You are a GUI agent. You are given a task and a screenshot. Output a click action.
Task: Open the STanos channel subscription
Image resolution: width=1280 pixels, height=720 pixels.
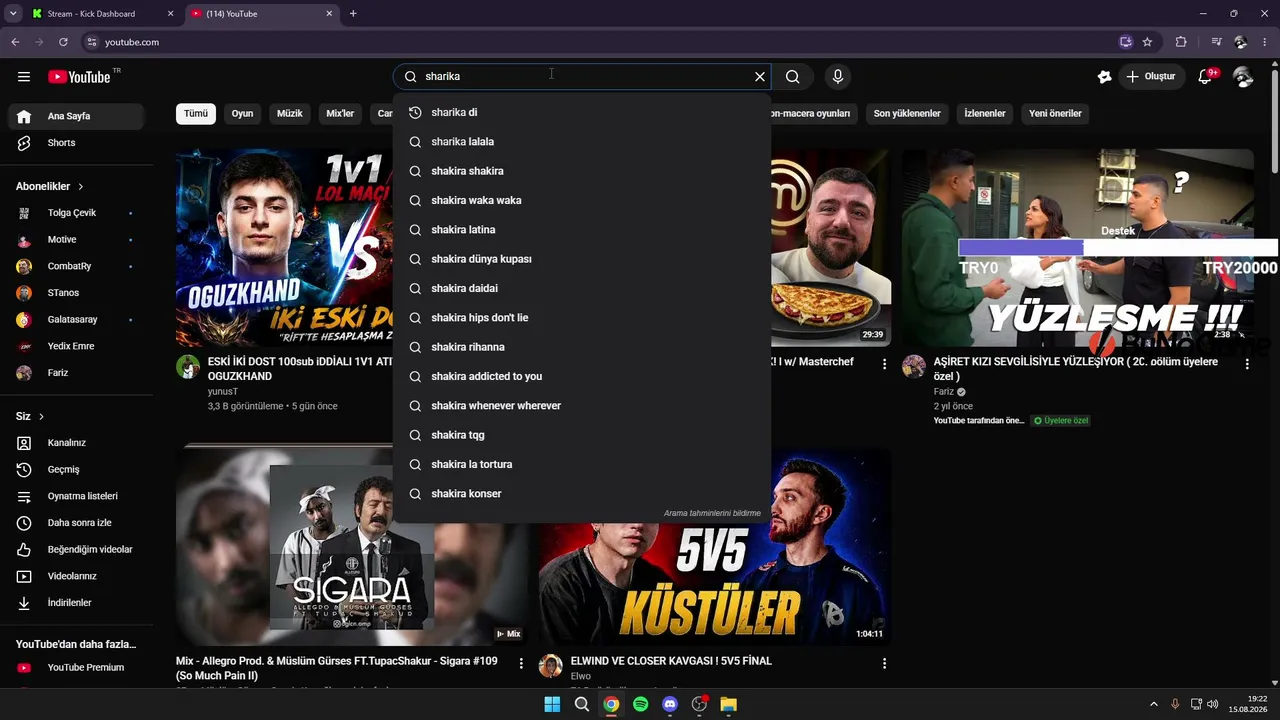(75, 293)
